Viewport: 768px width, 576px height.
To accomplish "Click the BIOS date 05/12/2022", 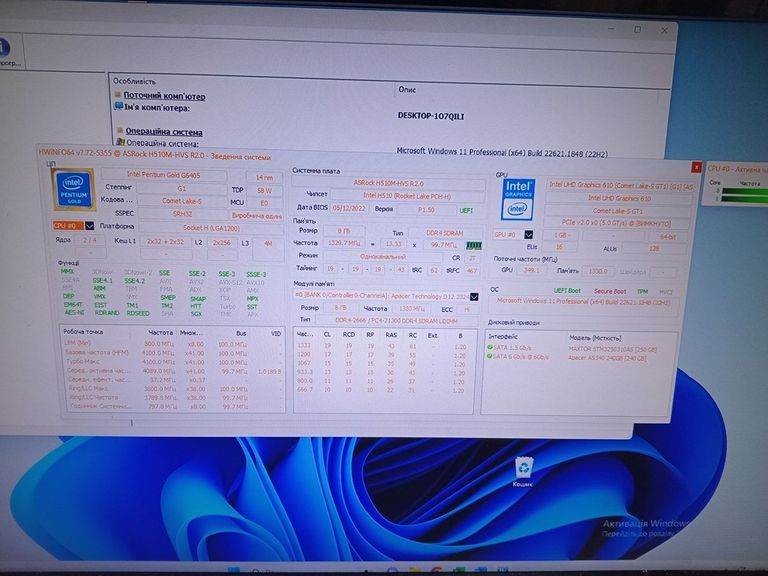I will (349, 208).
